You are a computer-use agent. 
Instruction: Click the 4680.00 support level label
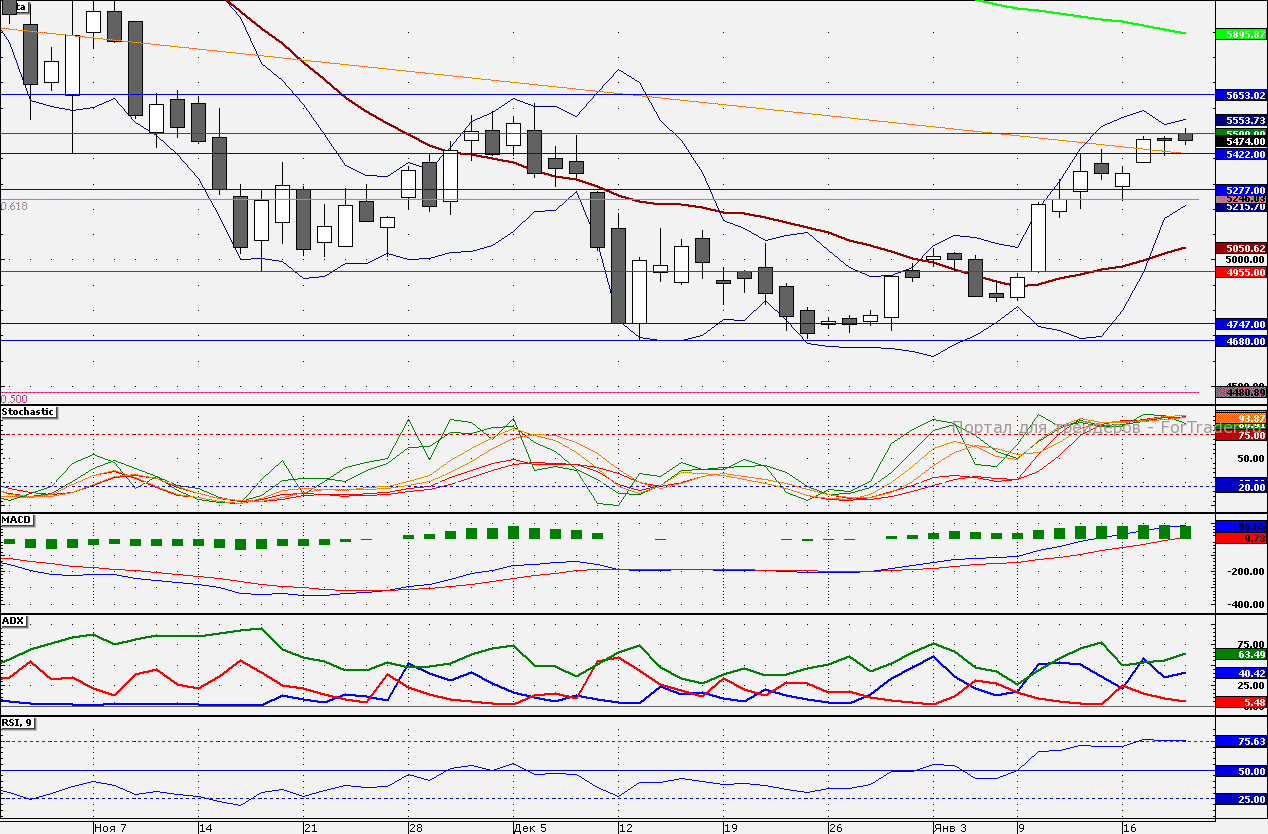1240,342
